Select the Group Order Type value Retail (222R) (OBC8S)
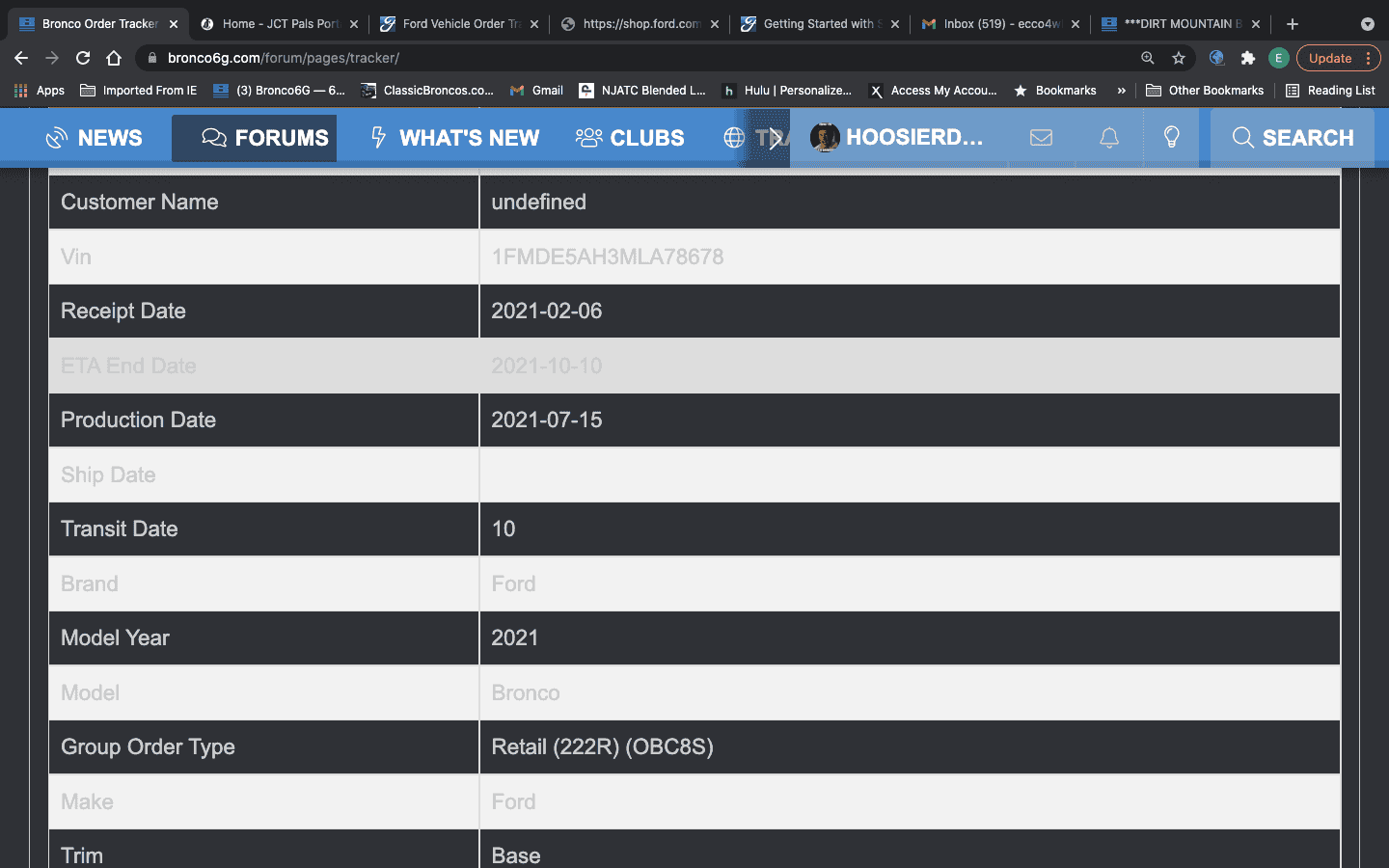Screen dimensions: 1389x868 pos(603,746)
